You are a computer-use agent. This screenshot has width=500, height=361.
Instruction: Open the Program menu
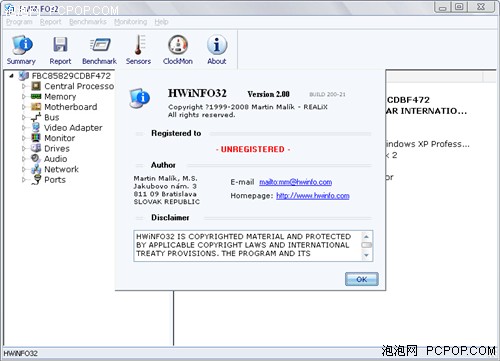tap(19, 22)
